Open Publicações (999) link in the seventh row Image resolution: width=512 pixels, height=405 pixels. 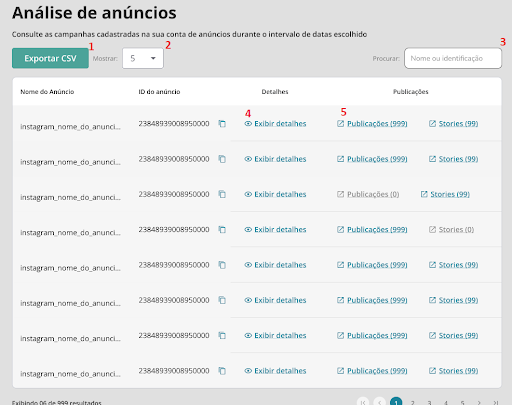coord(377,335)
